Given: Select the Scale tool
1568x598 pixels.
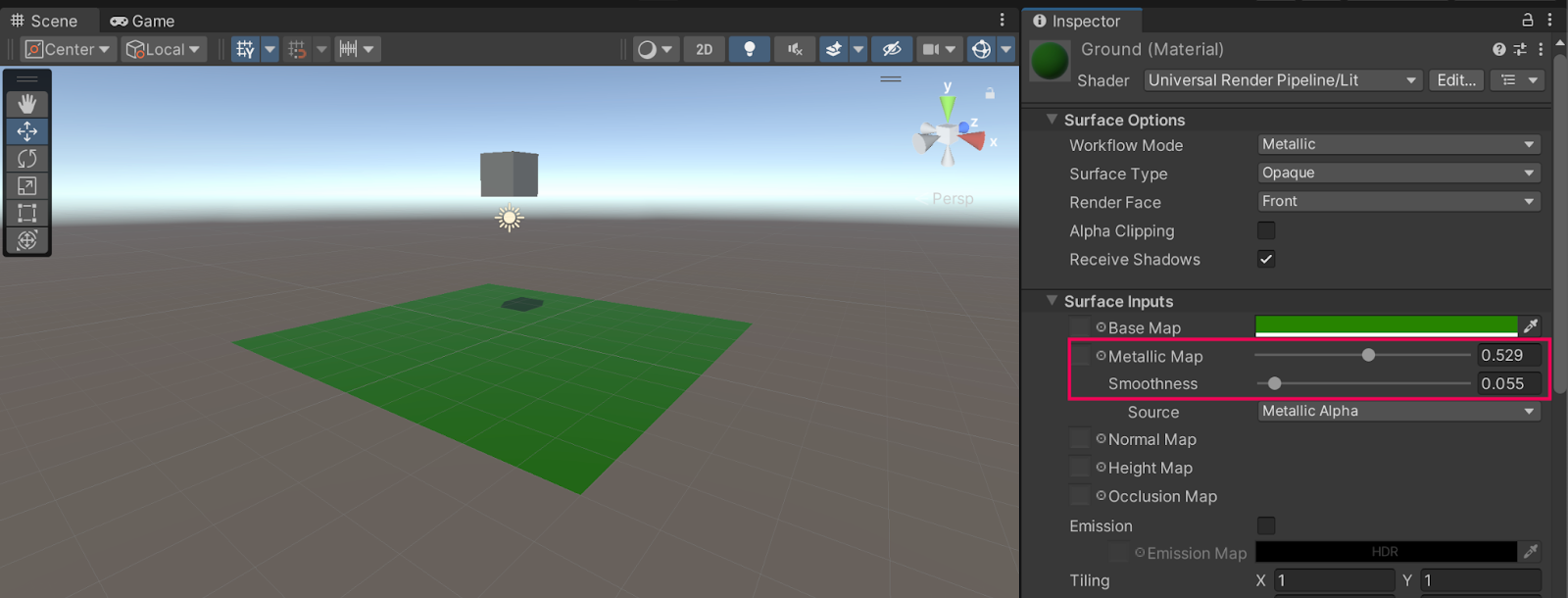Looking at the screenshot, I should click(26, 186).
